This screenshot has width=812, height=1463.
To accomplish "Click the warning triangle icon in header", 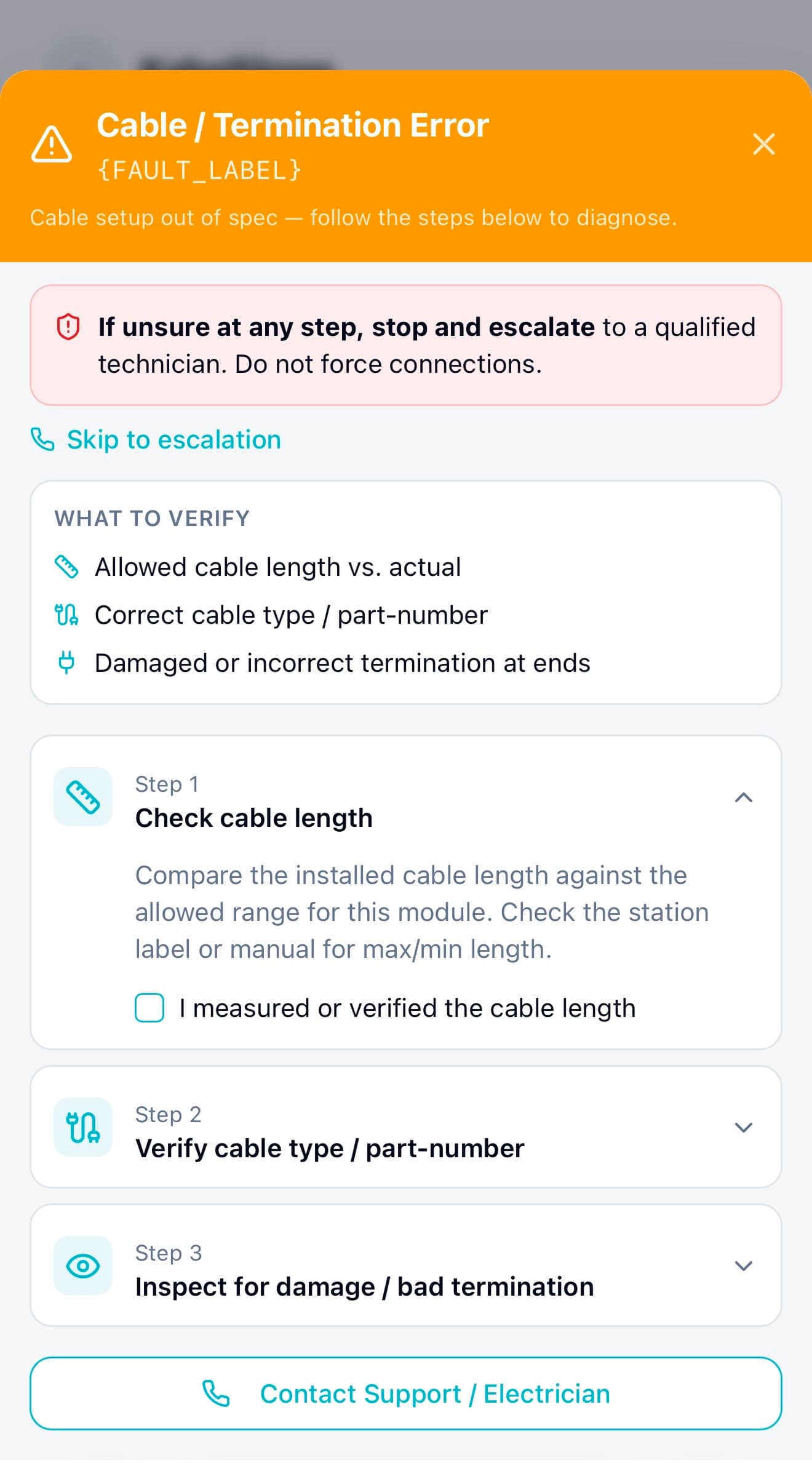I will coord(52,145).
